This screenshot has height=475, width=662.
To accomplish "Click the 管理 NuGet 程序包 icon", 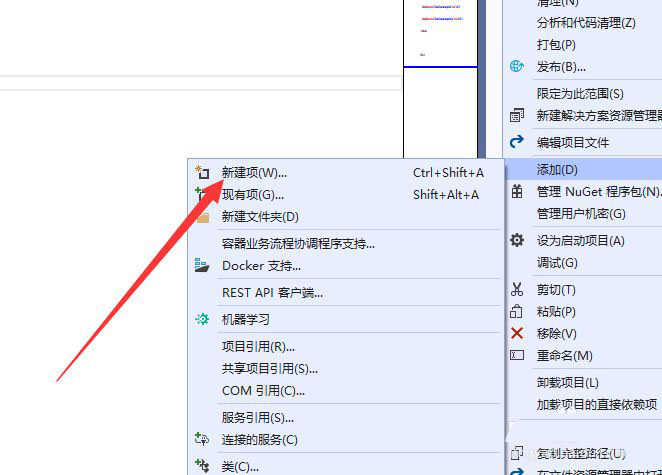I will pos(517,191).
